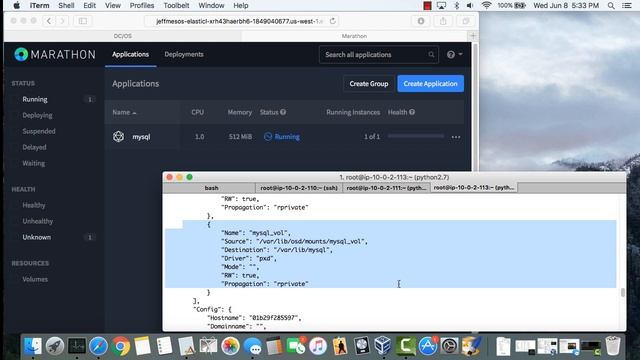Go back in Safari browser
The width and height of the screenshot is (640, 360).
tap(49, 21)
